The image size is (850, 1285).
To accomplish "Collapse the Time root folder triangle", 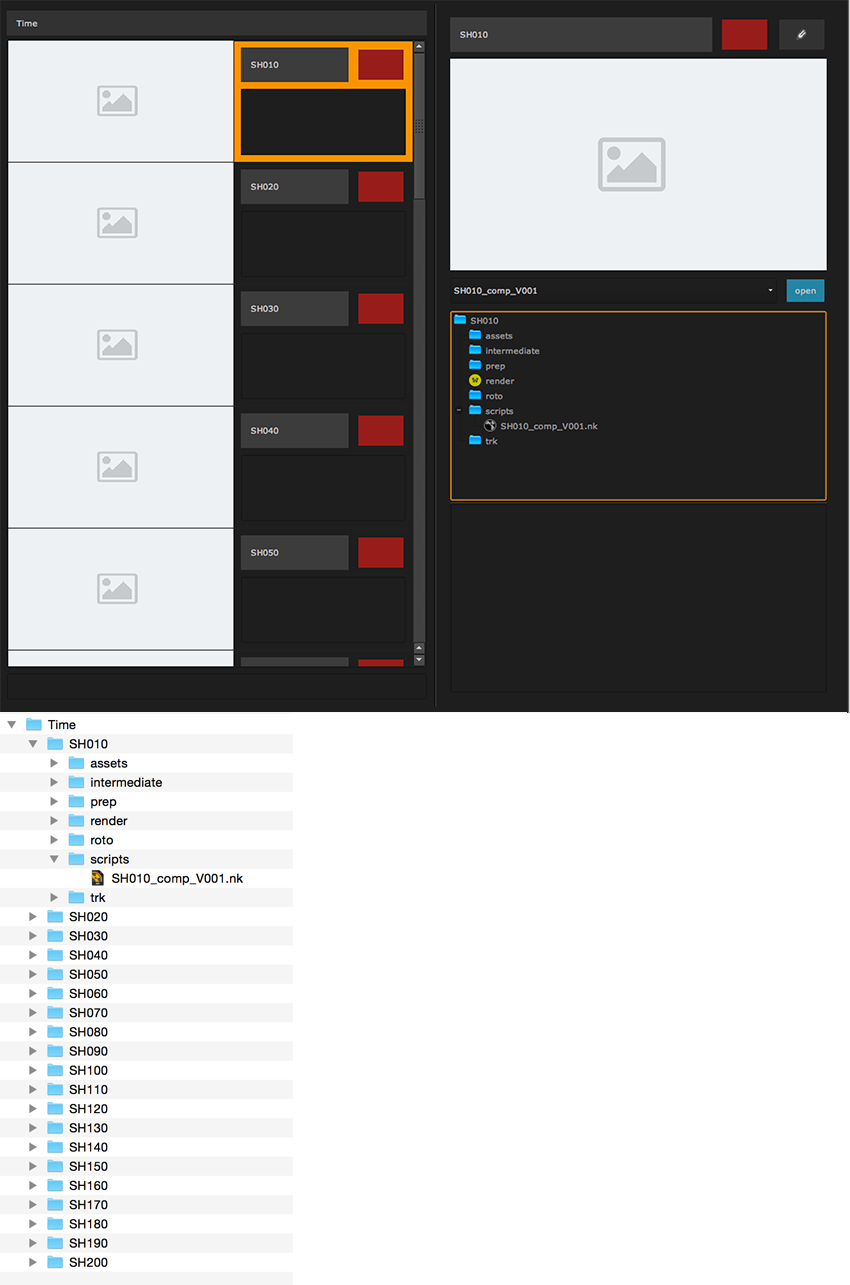I will (x=12, y=724).
